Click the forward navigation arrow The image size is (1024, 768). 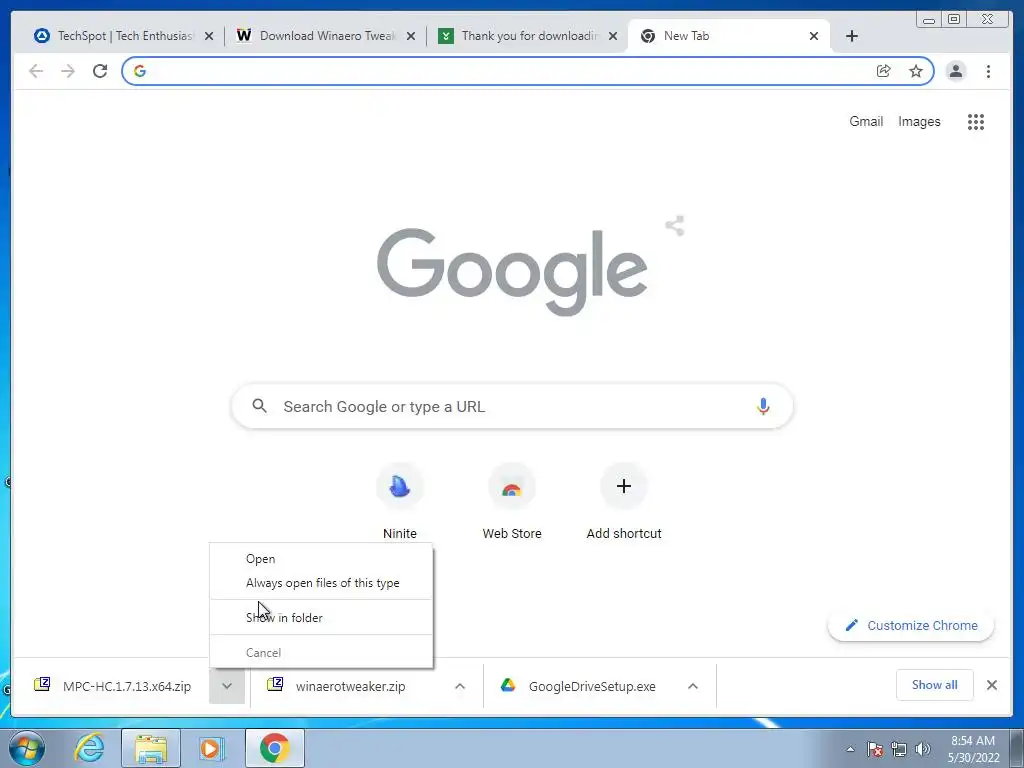[x=68, y=71]
